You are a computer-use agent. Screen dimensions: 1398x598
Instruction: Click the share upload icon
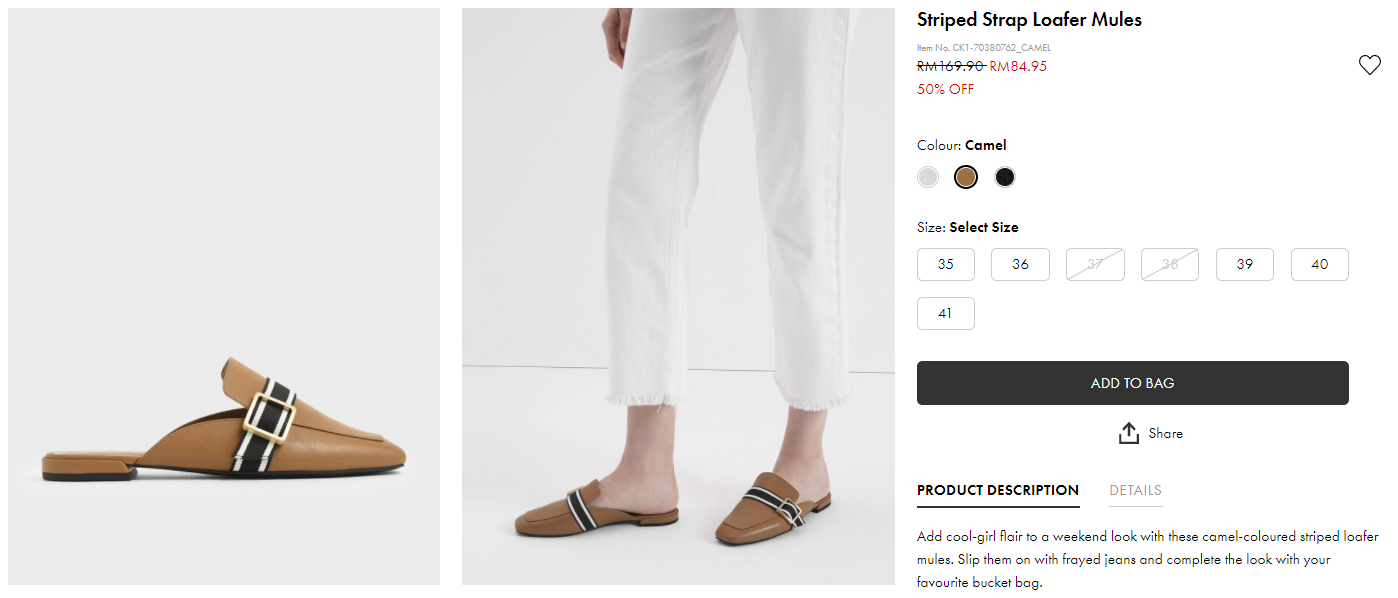tap(1129, 433)
